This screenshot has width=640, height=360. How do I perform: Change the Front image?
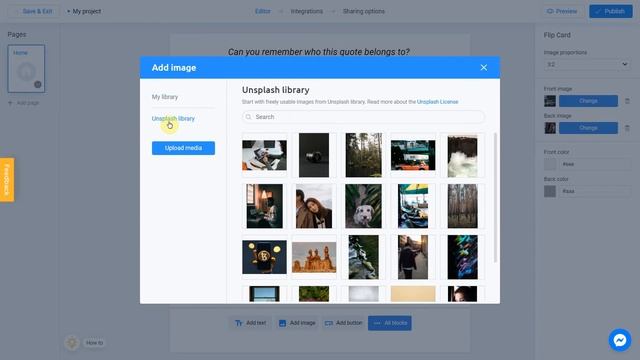tap(588, 101)
